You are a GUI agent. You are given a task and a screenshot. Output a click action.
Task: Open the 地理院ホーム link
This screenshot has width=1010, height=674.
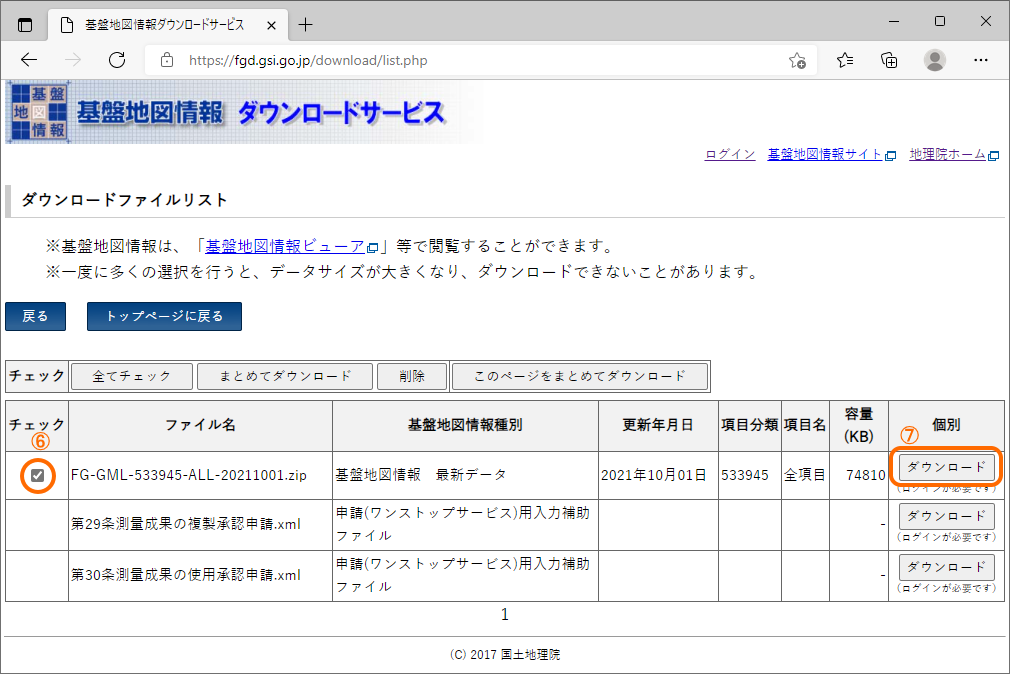(x=954, y=155)
